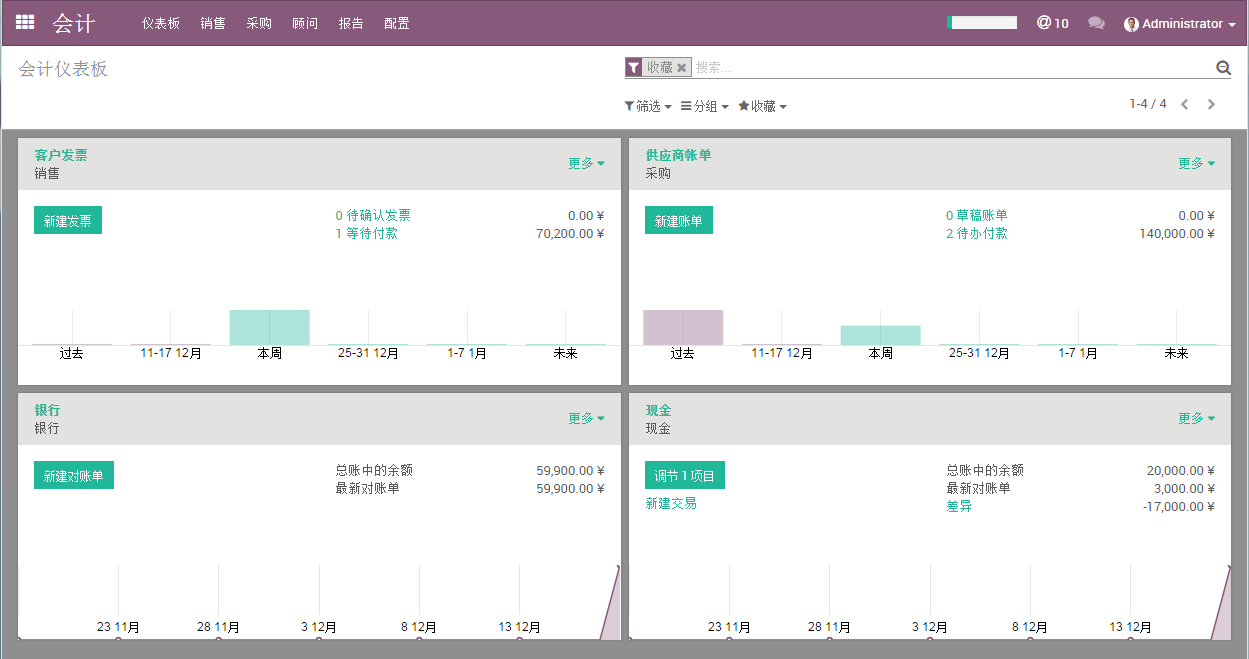The height and width of the screenshot is (659, 1249).
Task: Open the chat conversations icon
Action: tap(1096, 22)
